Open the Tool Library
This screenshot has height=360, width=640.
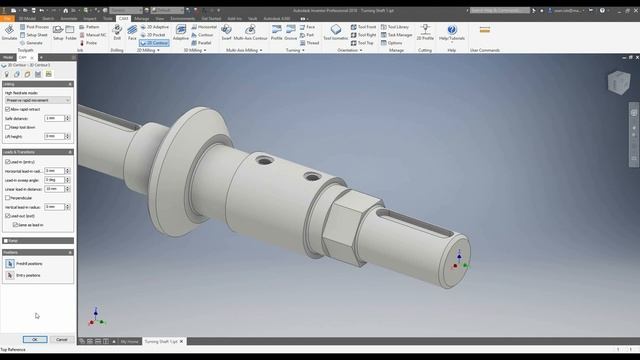[395, 27]
